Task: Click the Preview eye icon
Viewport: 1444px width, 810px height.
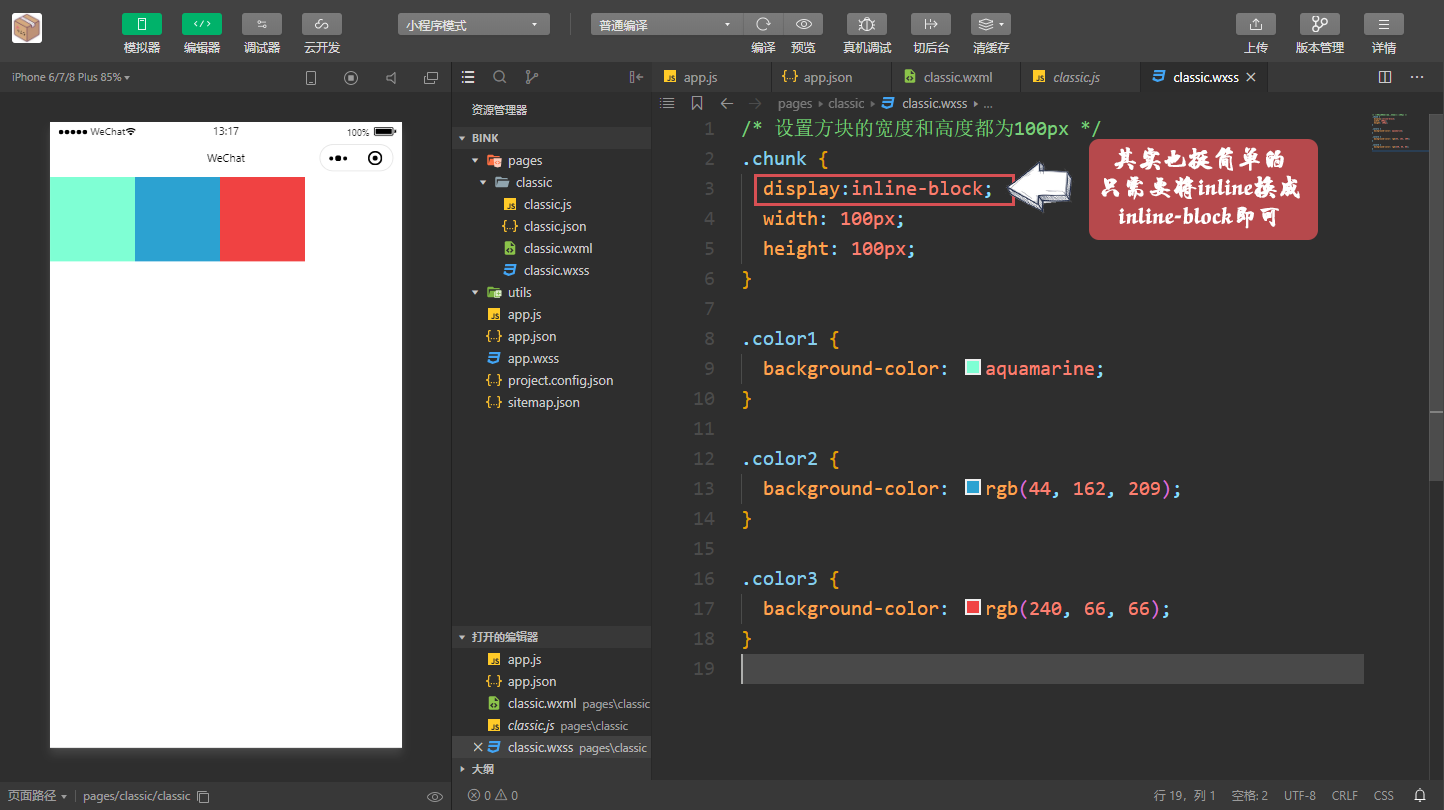Action: (x=803, y=24)
